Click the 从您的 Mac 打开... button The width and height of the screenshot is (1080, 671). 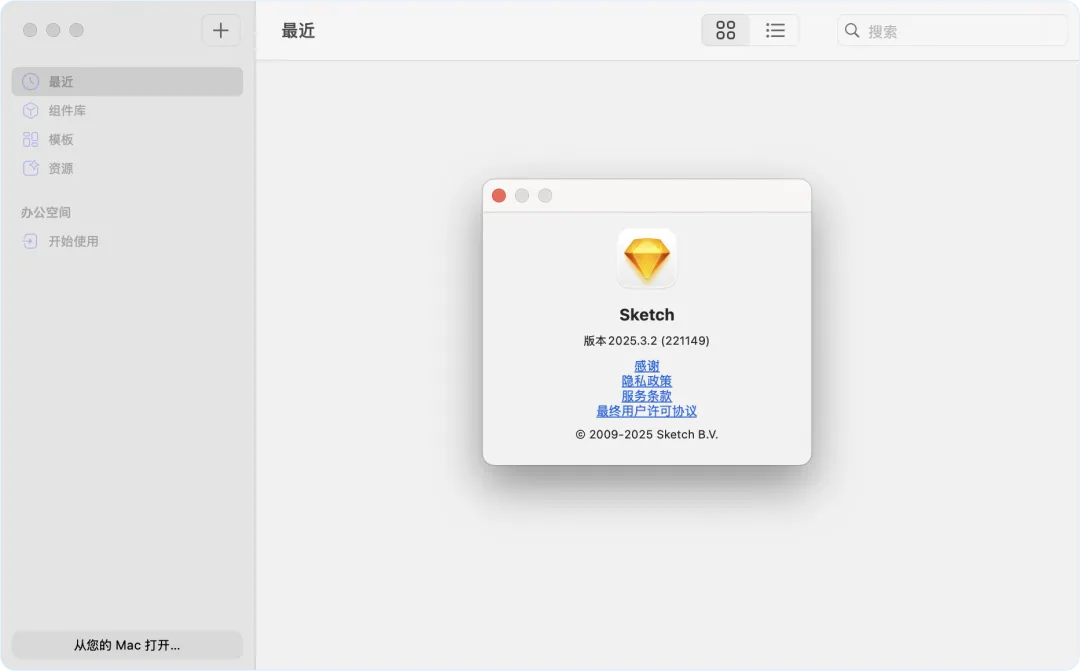(127, 645)
